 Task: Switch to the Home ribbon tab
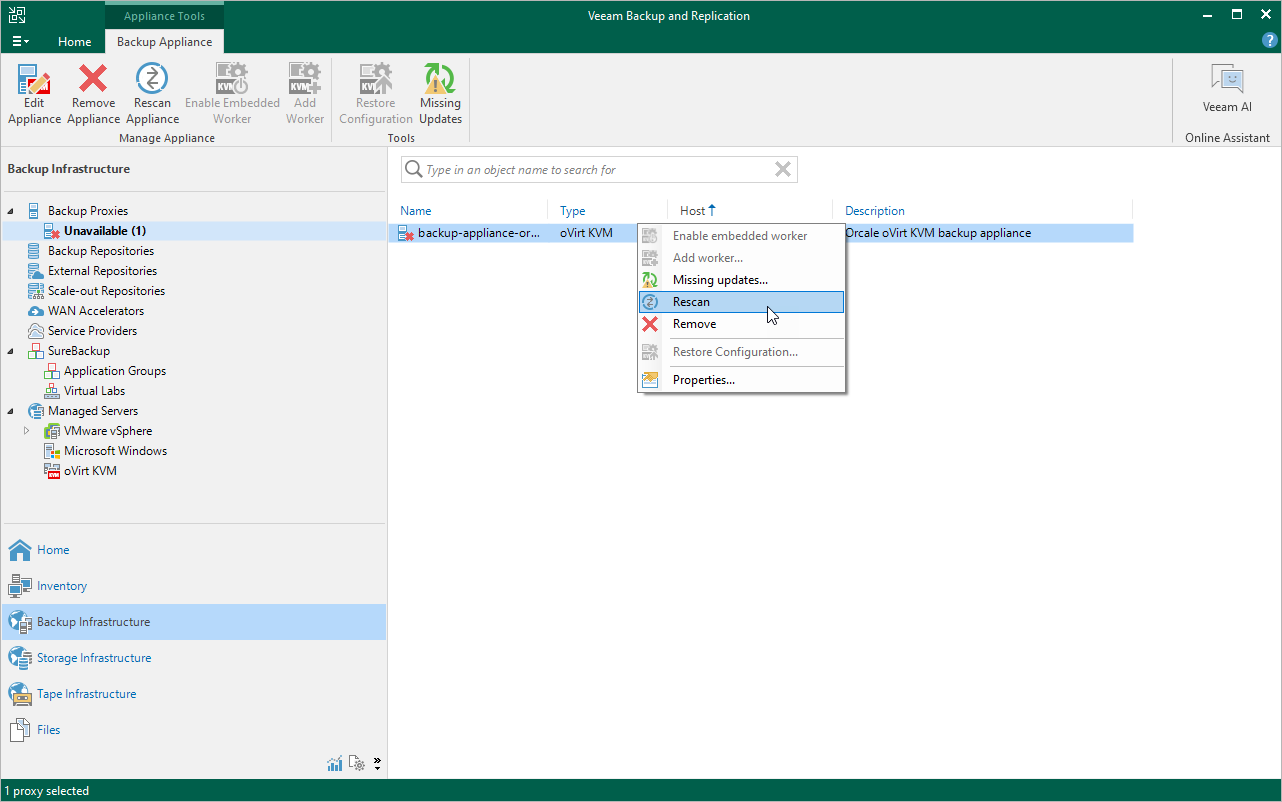coord(75,42)
